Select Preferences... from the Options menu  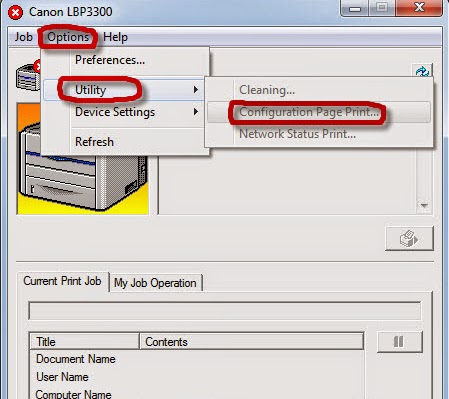[110, 60]
